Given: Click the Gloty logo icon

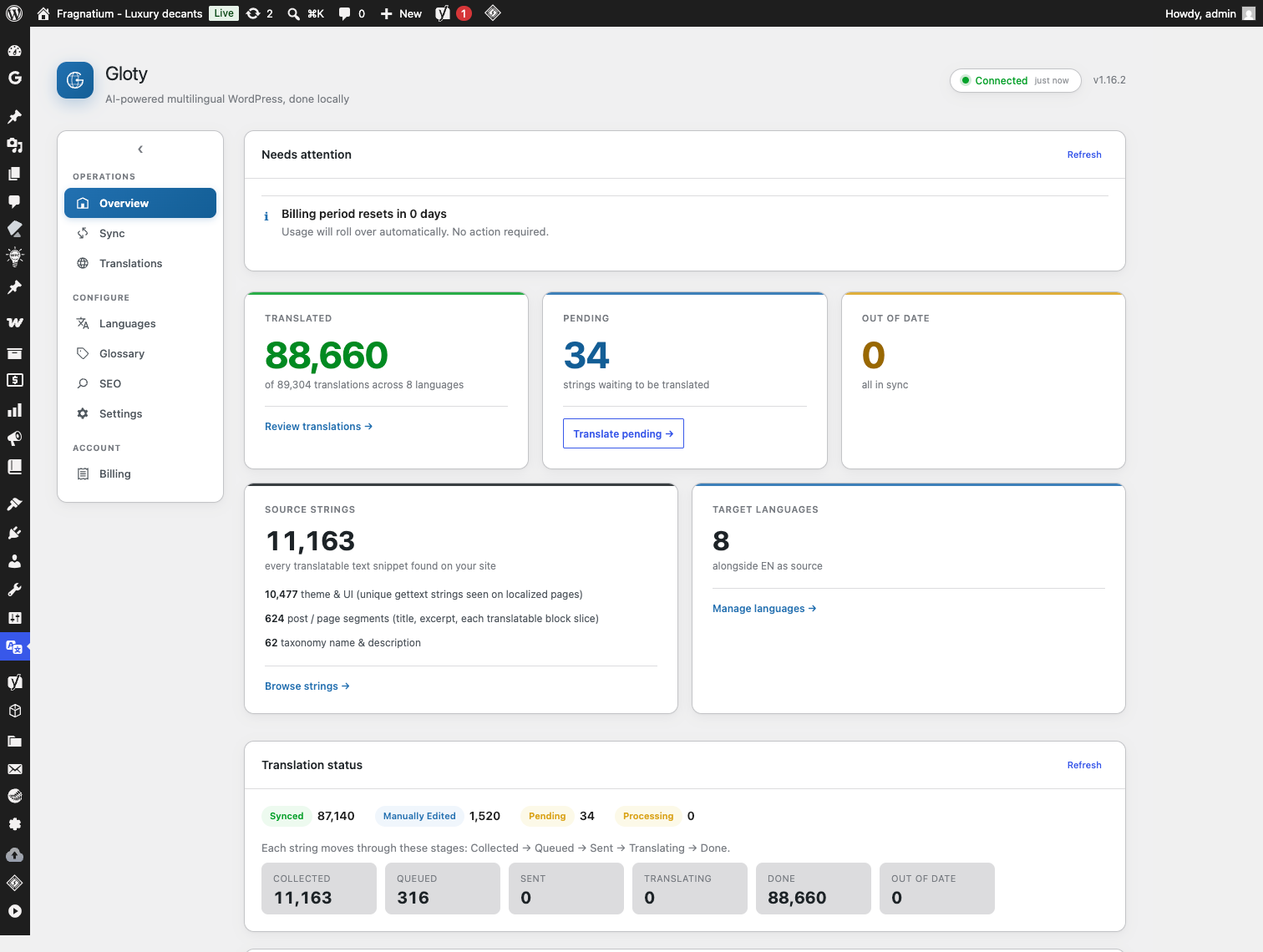Looking at the screenshot, I should (75, 80).
